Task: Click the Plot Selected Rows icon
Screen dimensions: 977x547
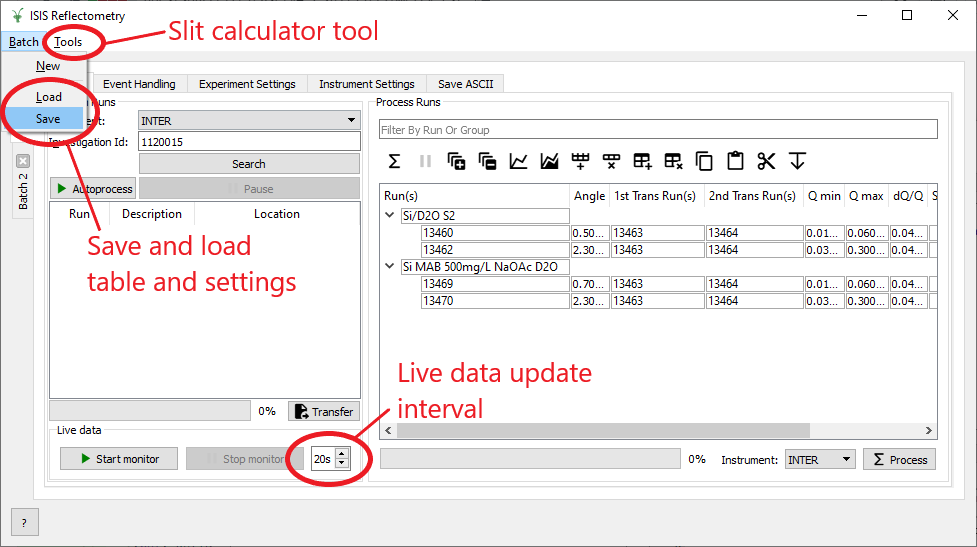Action: coord(519,161)
